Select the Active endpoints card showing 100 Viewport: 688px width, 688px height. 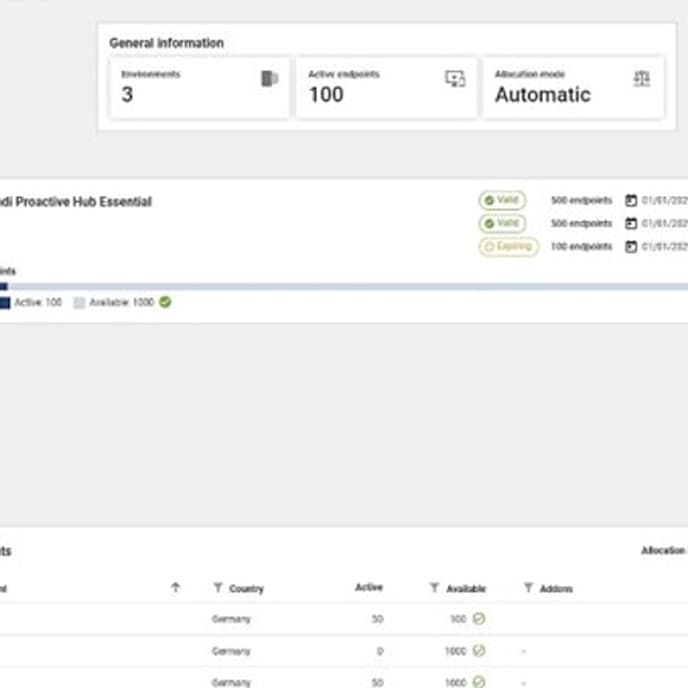click(x=387, y=88)
